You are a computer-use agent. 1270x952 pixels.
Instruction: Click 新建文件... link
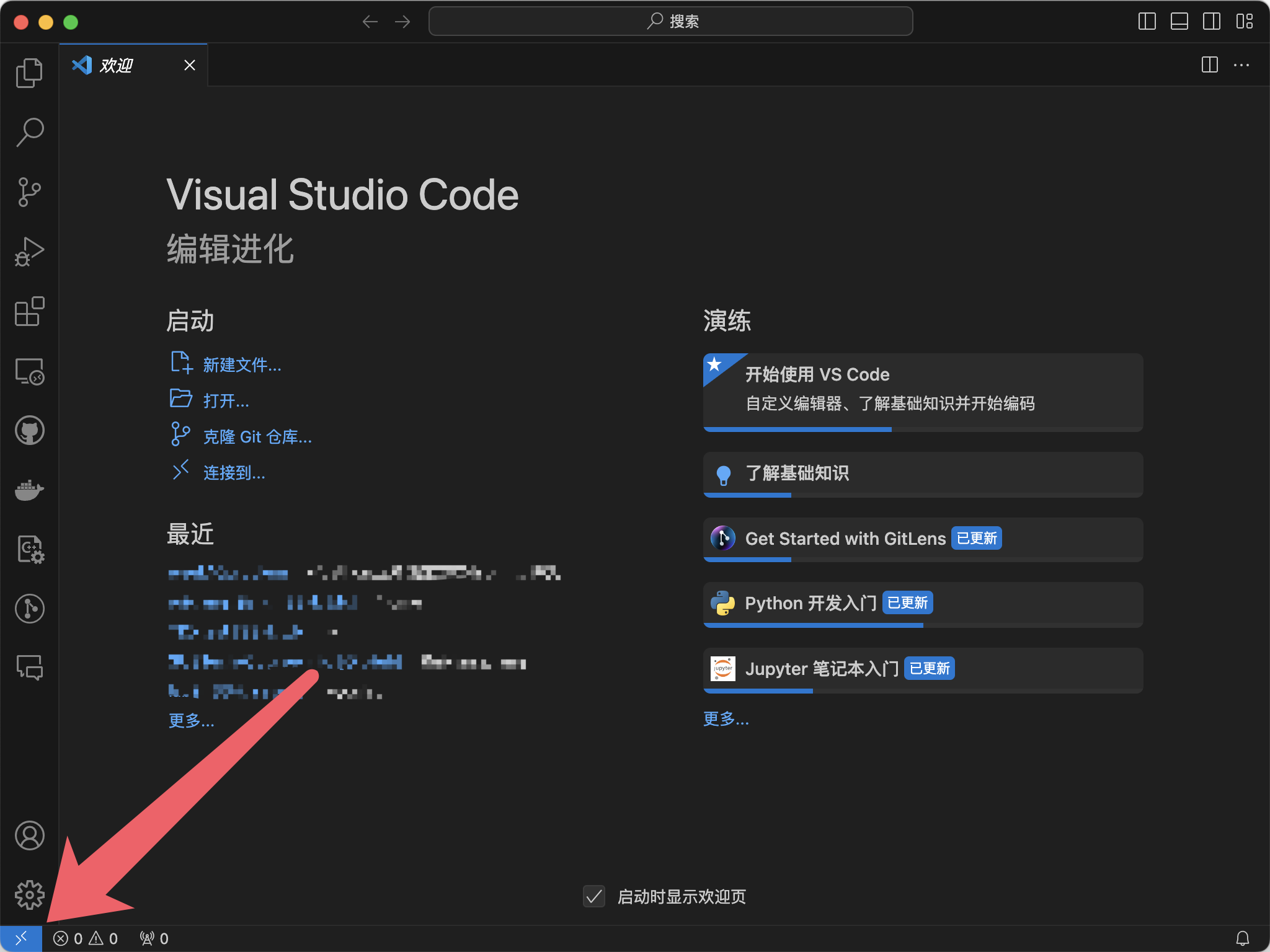pos(242,365)
